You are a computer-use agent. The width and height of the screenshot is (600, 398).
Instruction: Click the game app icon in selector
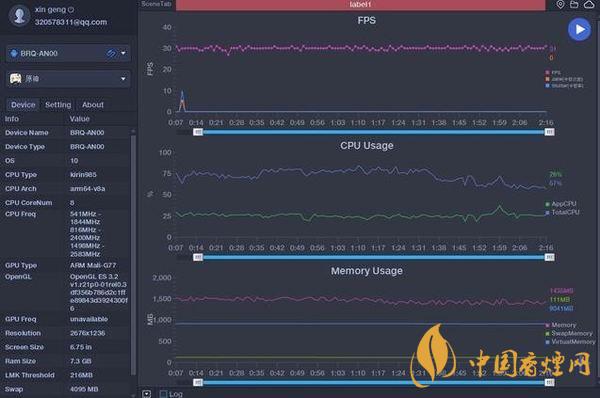point(16,79)
